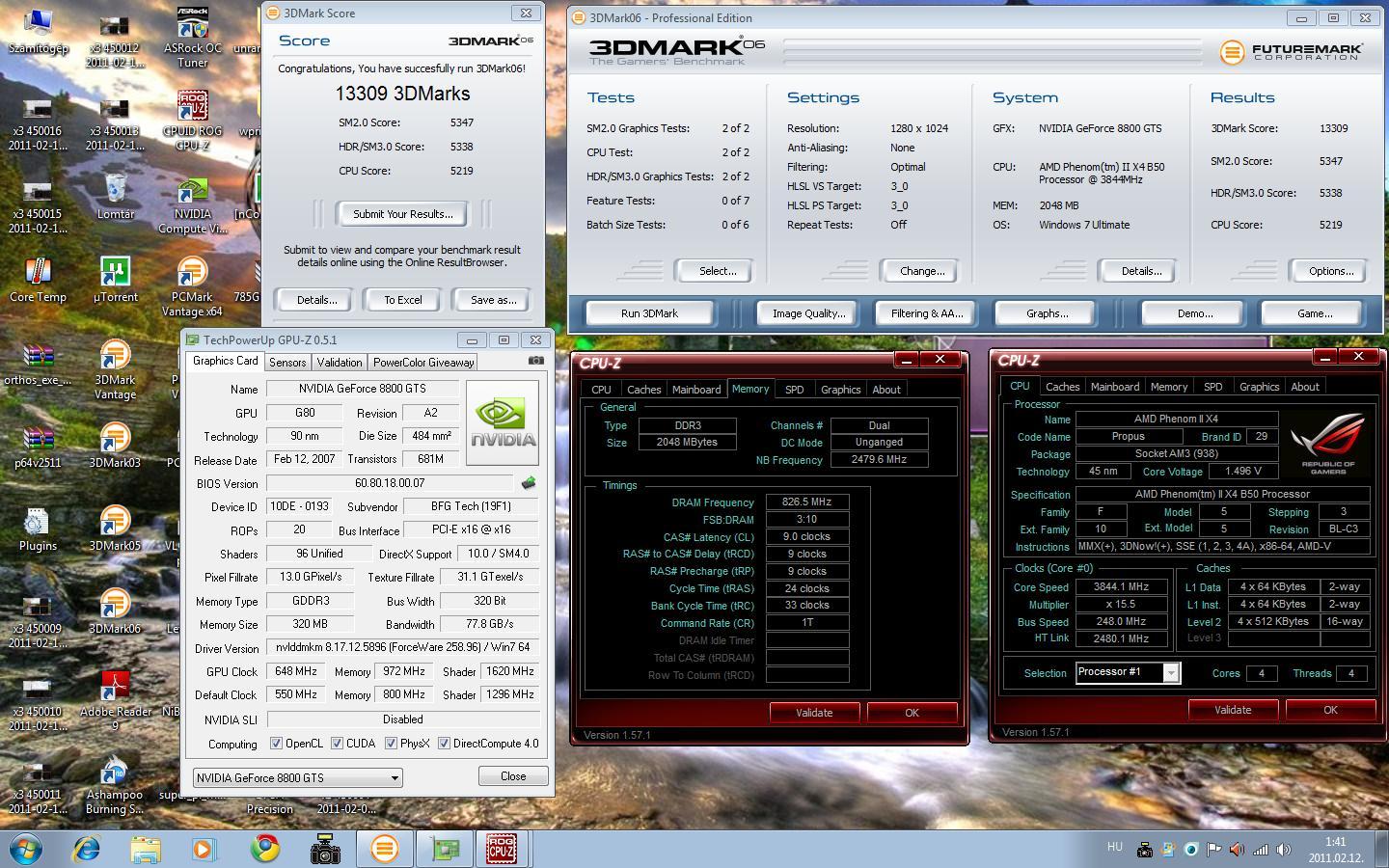Click the Select button under Tests
The image size is (1389, 868).
coord(717,271)
